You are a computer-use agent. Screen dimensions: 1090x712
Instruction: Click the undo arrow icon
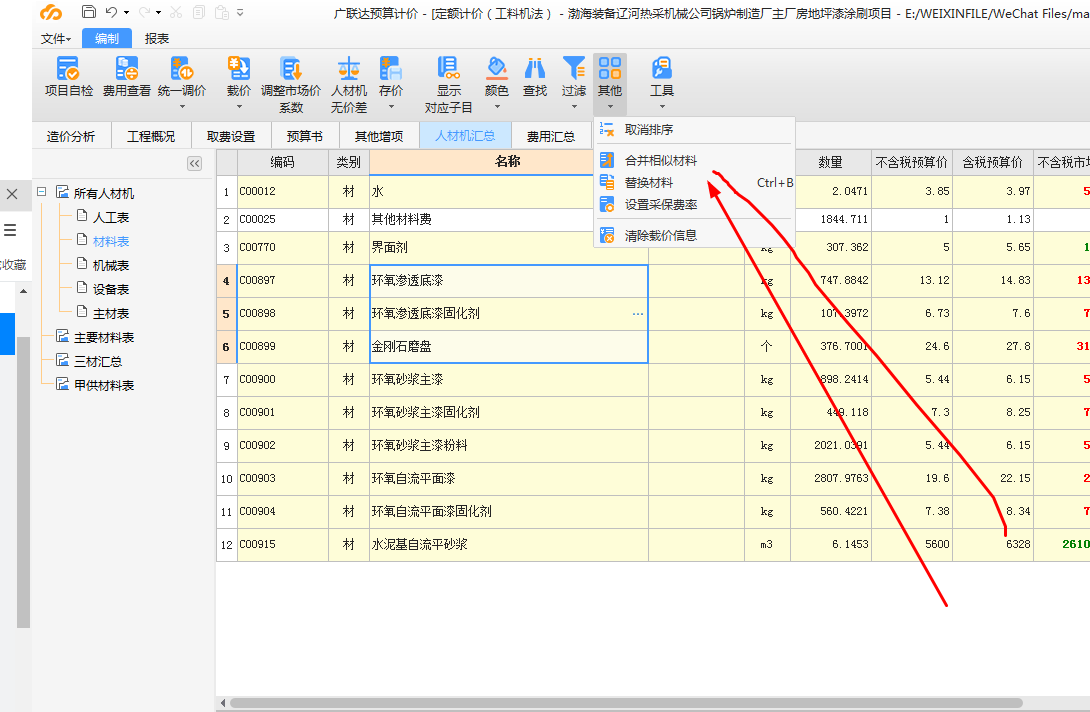tap(112, 12)
